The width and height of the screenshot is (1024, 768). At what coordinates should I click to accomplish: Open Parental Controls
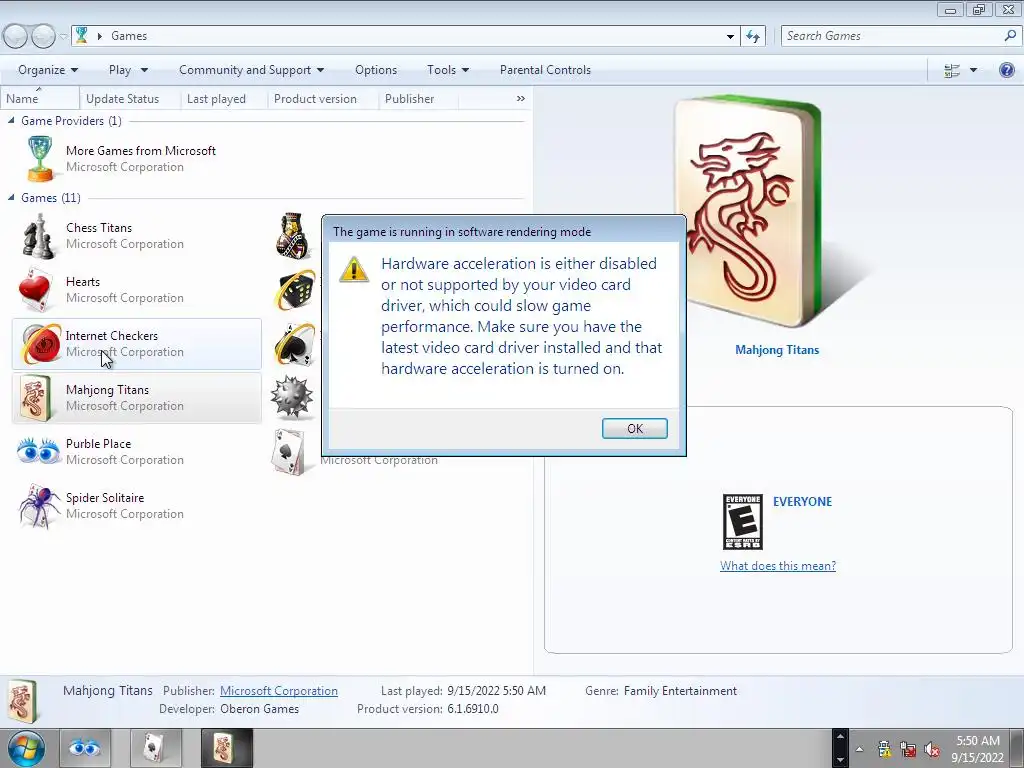(x=545, y=70)
